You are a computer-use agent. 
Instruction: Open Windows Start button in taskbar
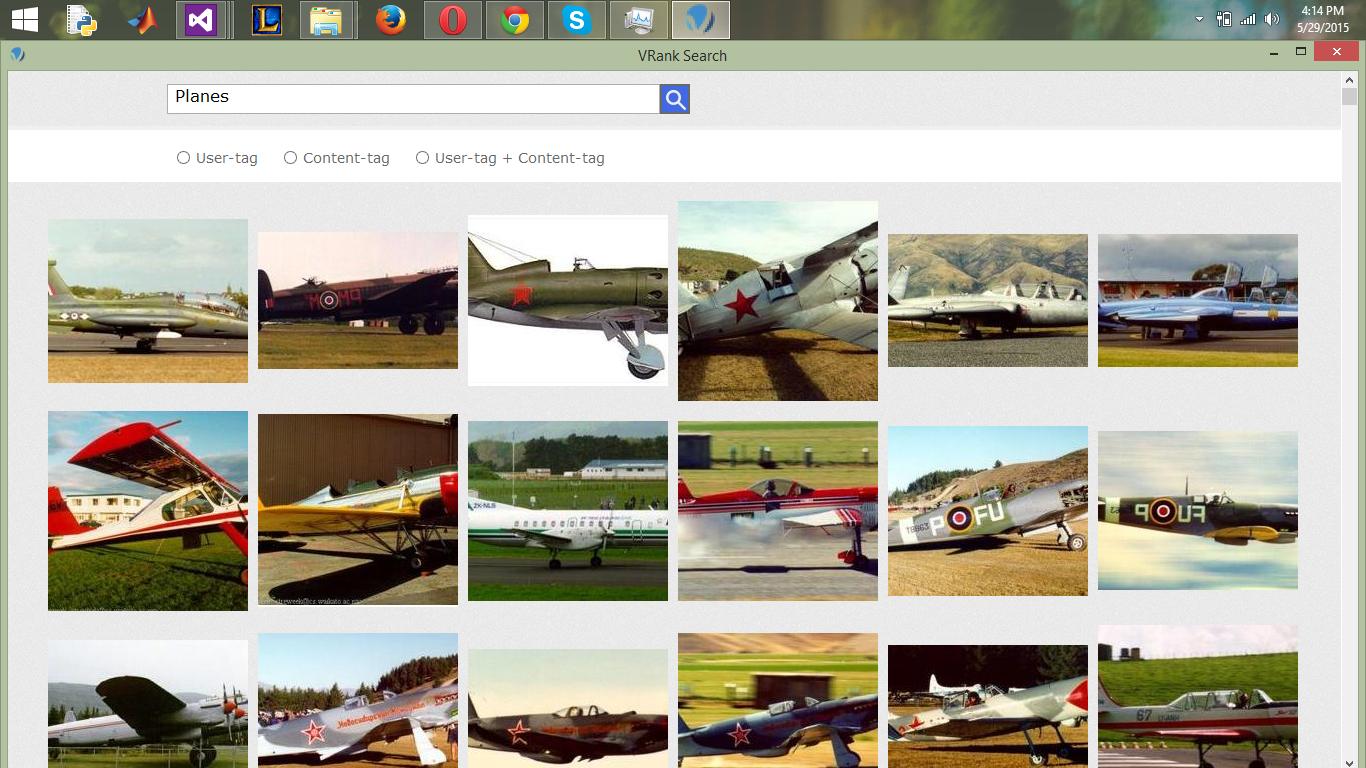coord(25,20)
